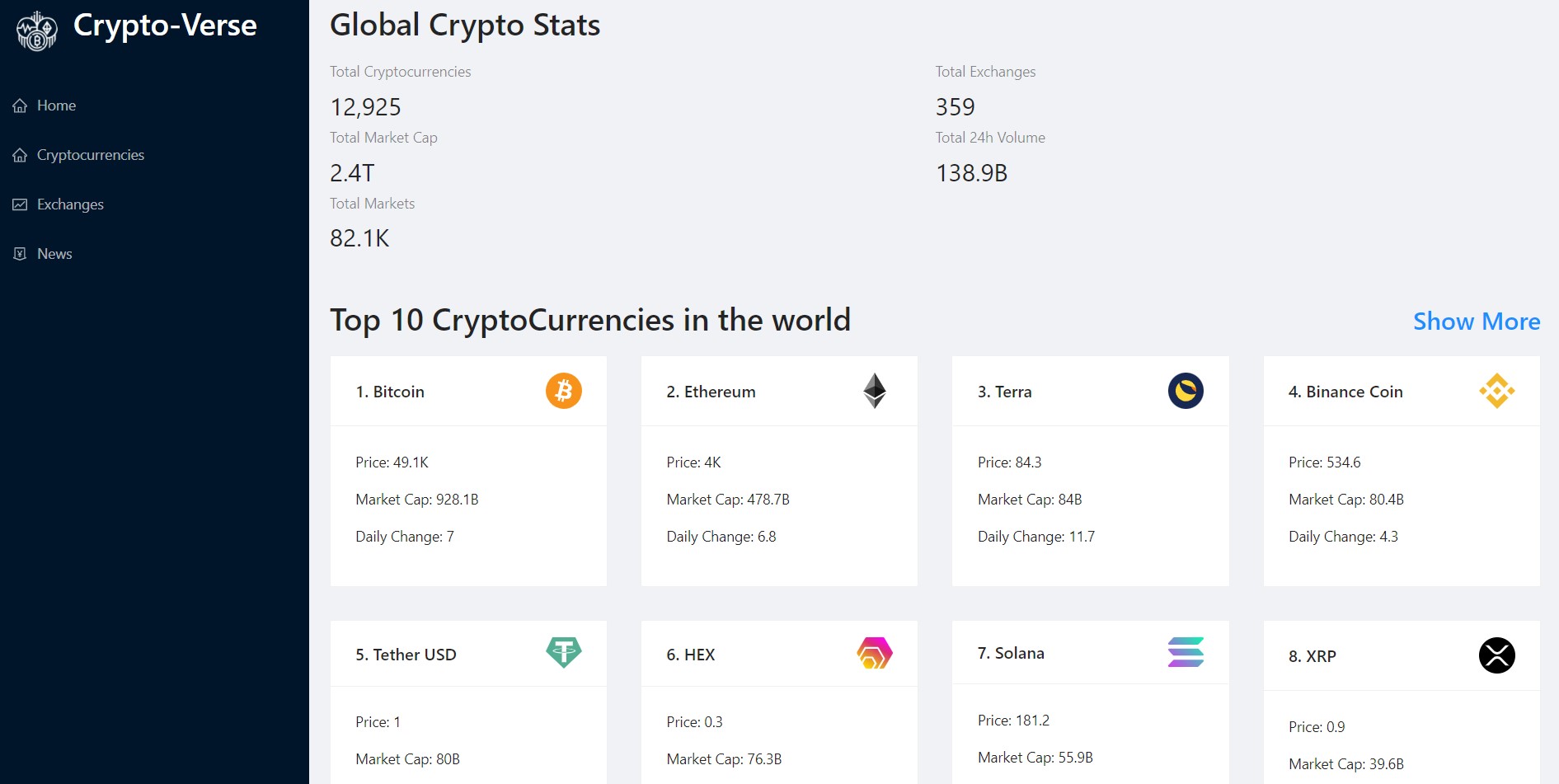Click the Exchanges chart icon in sidebar

pyautogui.click(x=20, y=204)
